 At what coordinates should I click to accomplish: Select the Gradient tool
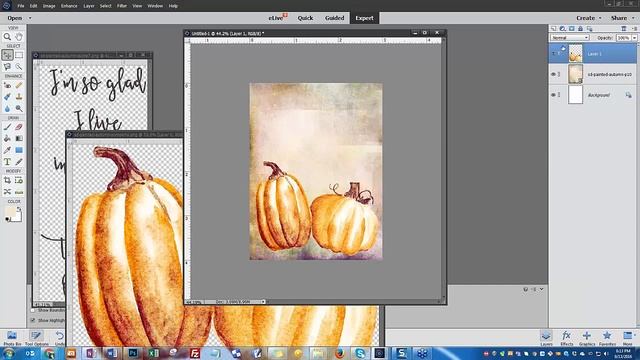[x=19, y=138]
